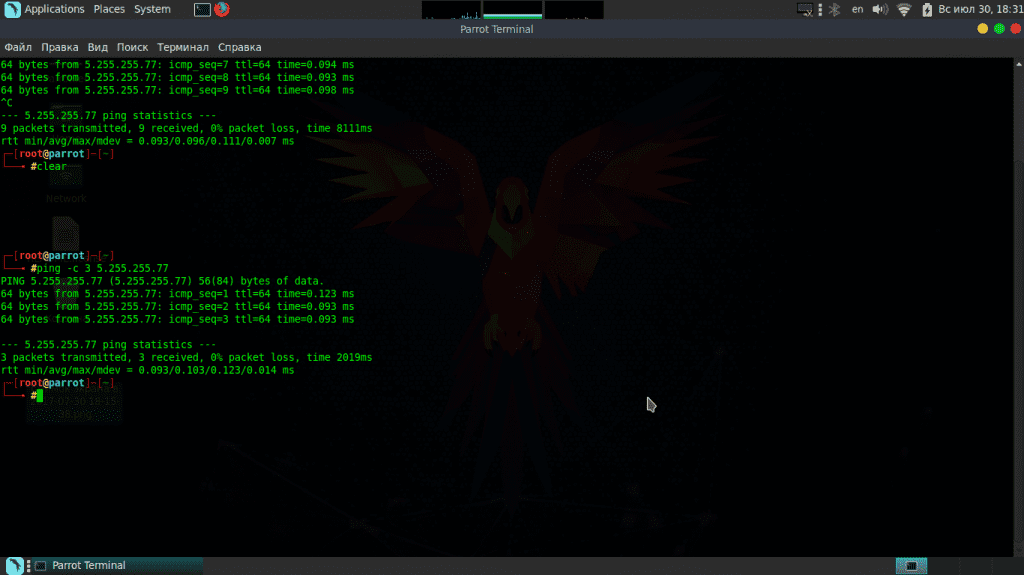1024x575 pixels.
Task: Click the Parrot logo menu icon
Action: 11,9
